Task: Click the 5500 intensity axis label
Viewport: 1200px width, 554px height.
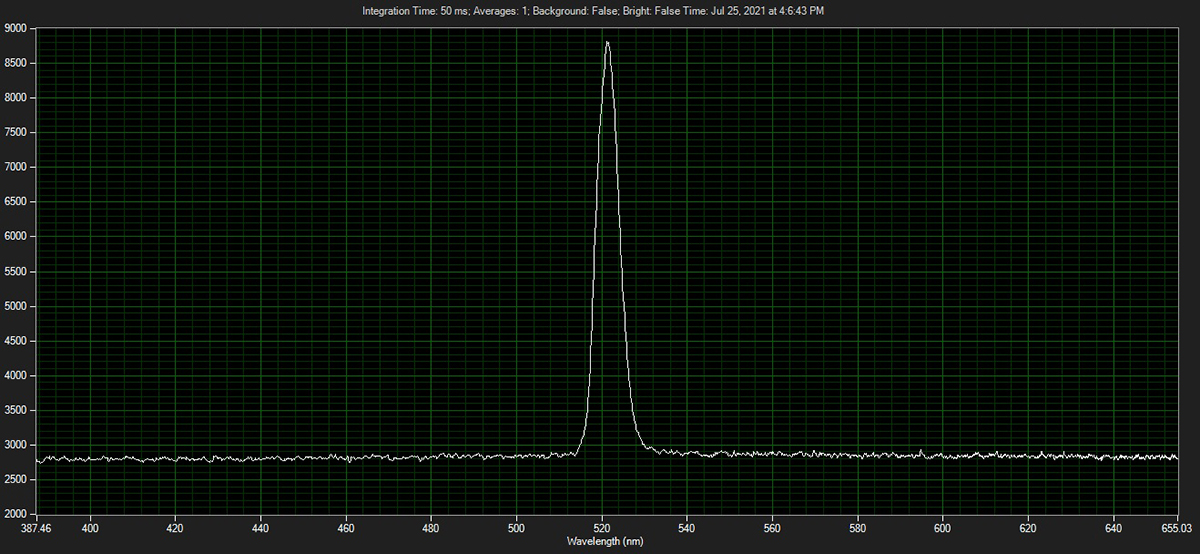Action: (x=16, y=271)
